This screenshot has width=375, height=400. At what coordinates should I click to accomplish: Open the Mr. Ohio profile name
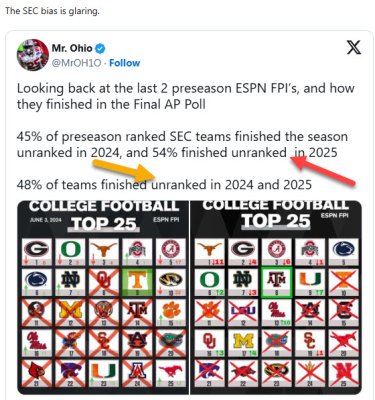72,48
